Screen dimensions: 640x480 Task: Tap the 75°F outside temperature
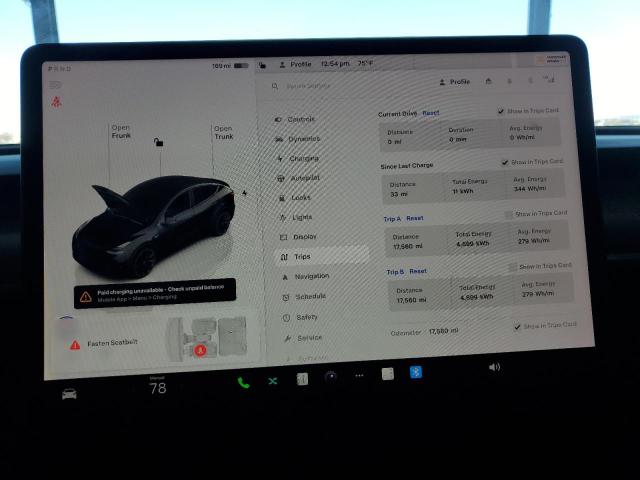click(x=365, y=63)
